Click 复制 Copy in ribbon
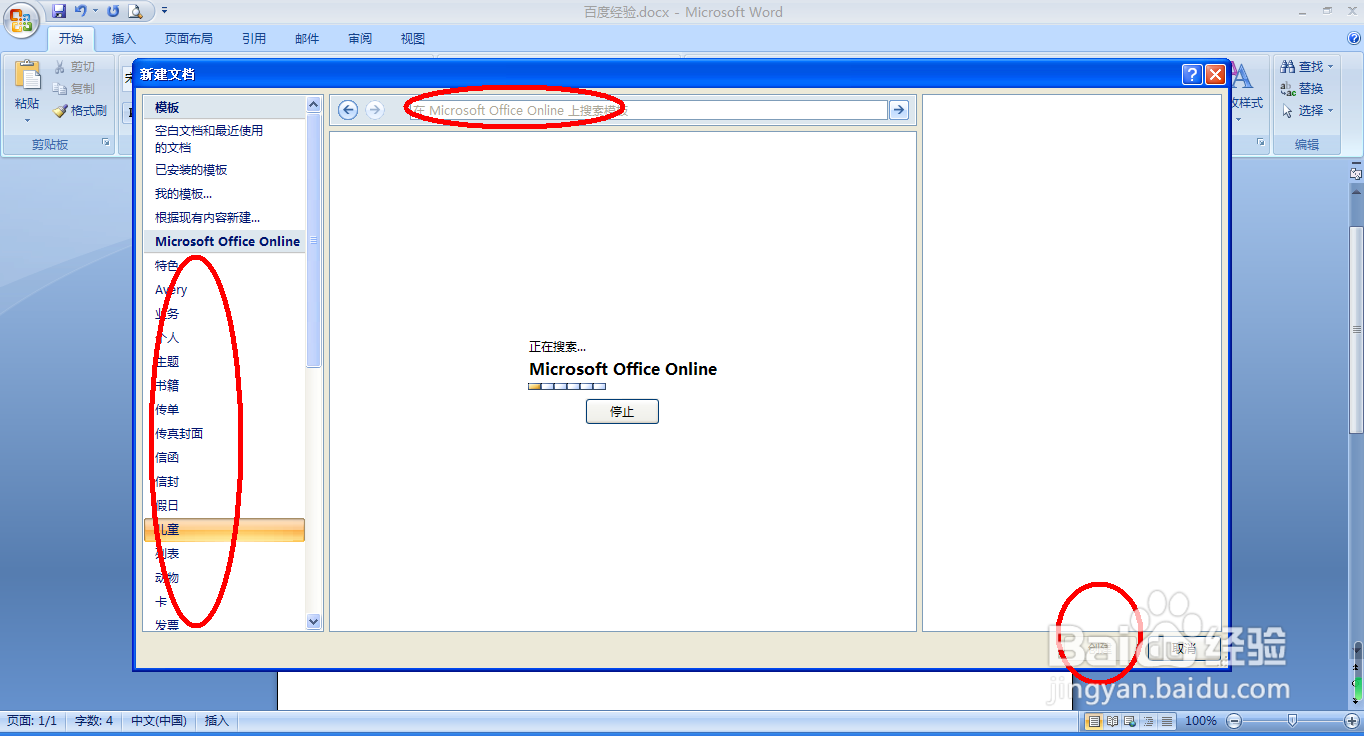Screen dimensions: 1364x736 click(74, 89)
